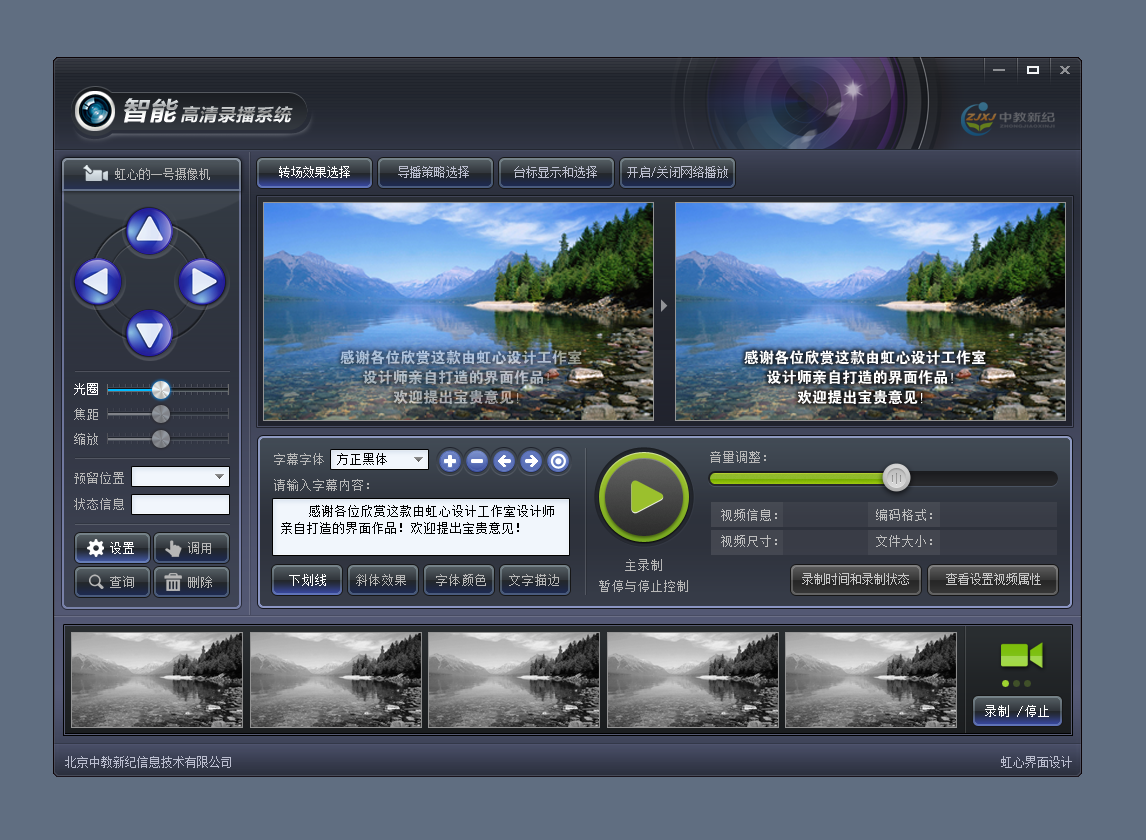The width and height of the screenshot is (1146, 840).
Task: Click the 录制/停止 record stop button
Action: [1017, 711]
